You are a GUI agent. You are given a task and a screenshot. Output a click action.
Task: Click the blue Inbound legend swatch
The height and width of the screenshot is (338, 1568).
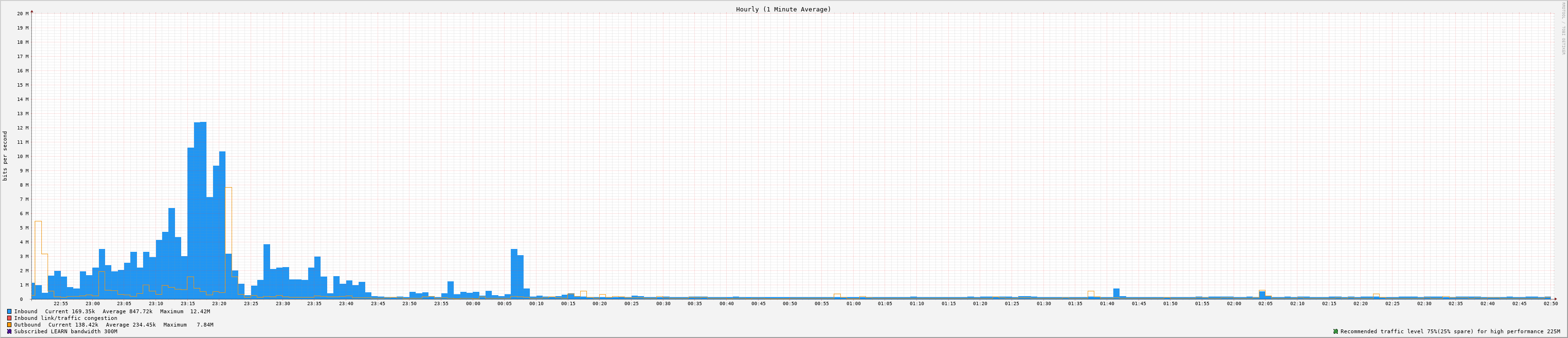[9, 311]
